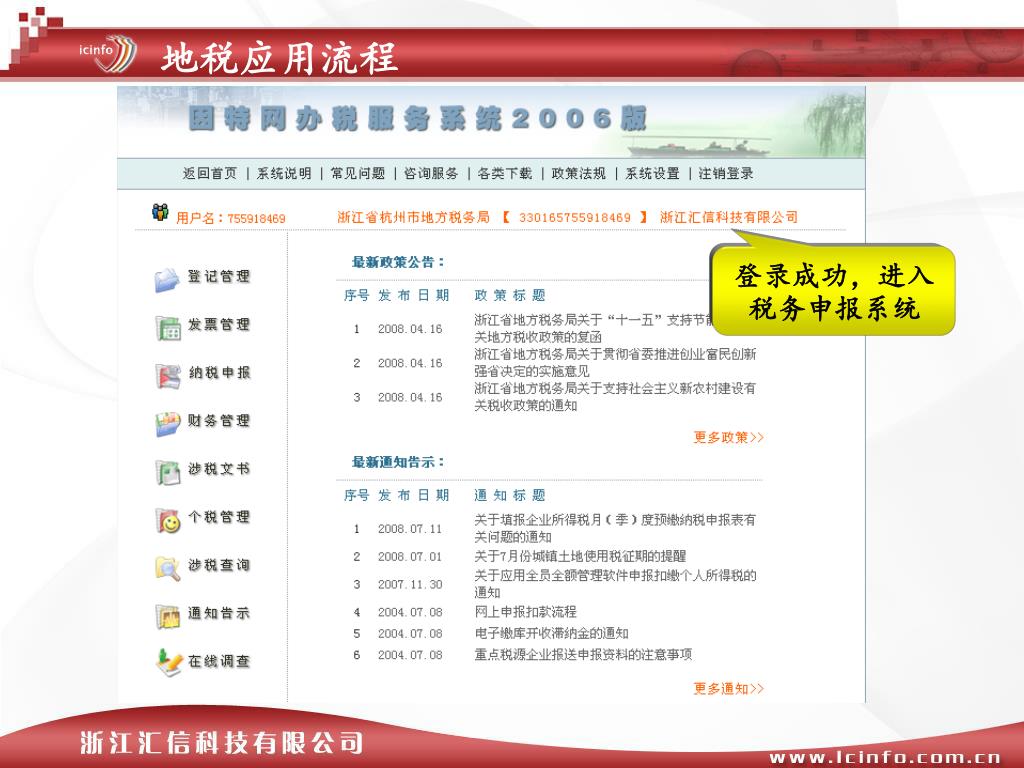
Task: Click the 更多通知>> link
Action: 728,688
